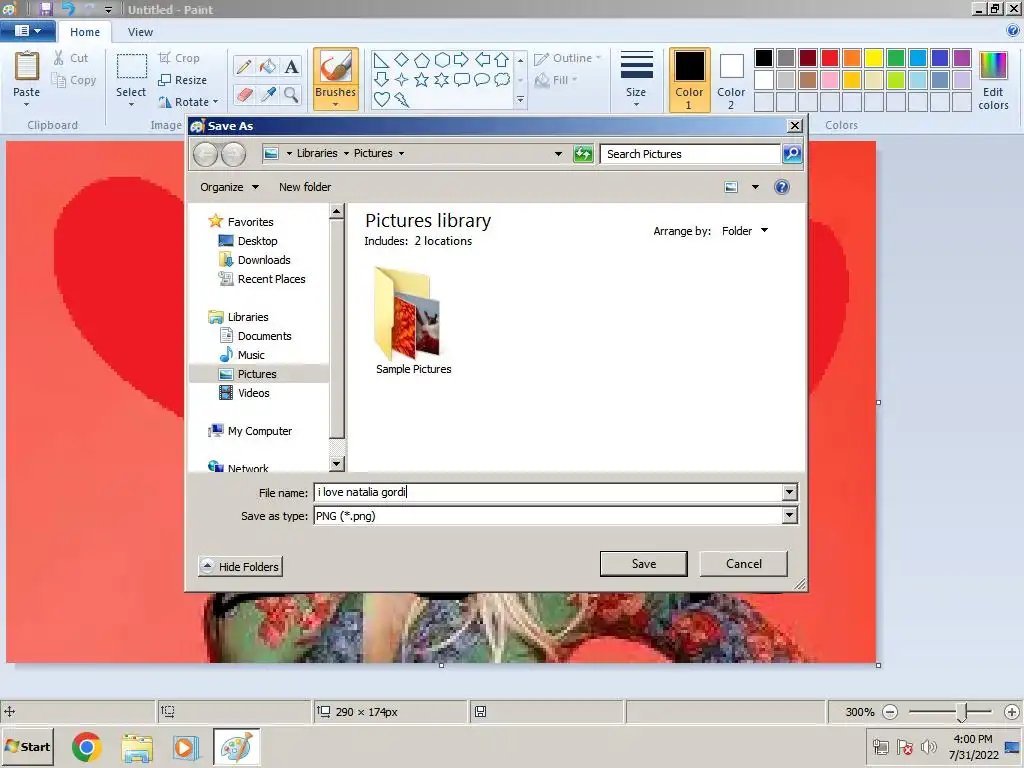Select the Sample Pictures folder
The height and width of the screenshot is (768, 1024).
click(413, 321)
